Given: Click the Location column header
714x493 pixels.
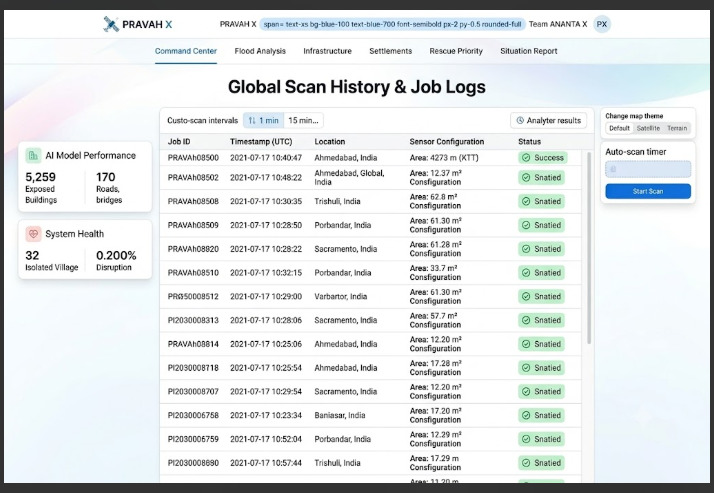Looking at the screenshot, I should 330,142.
